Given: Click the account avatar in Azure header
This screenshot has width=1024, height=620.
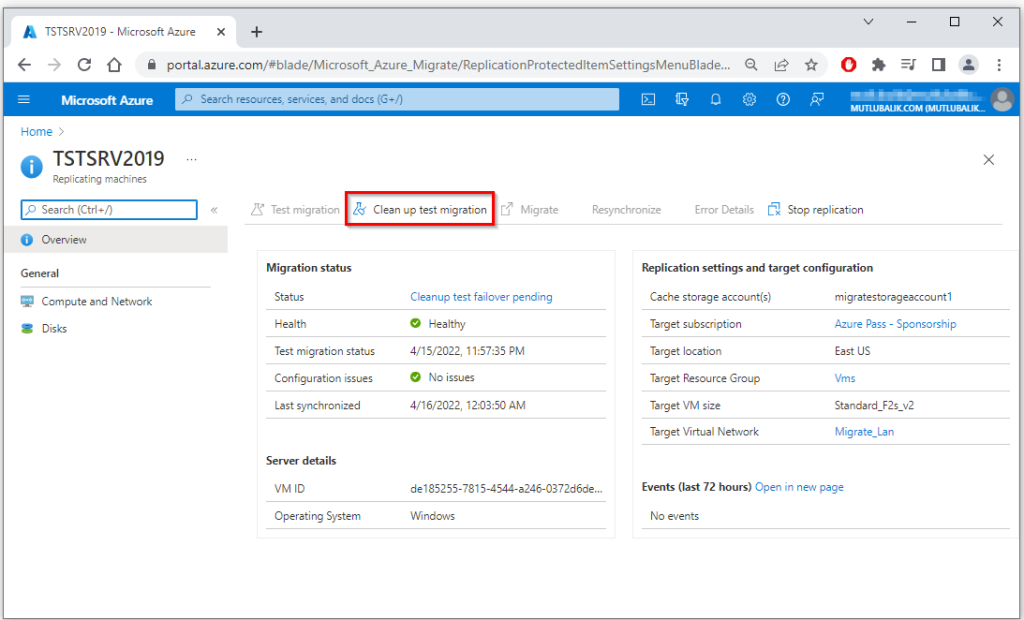Looking at the screenshot, I should pos(1002,99).
